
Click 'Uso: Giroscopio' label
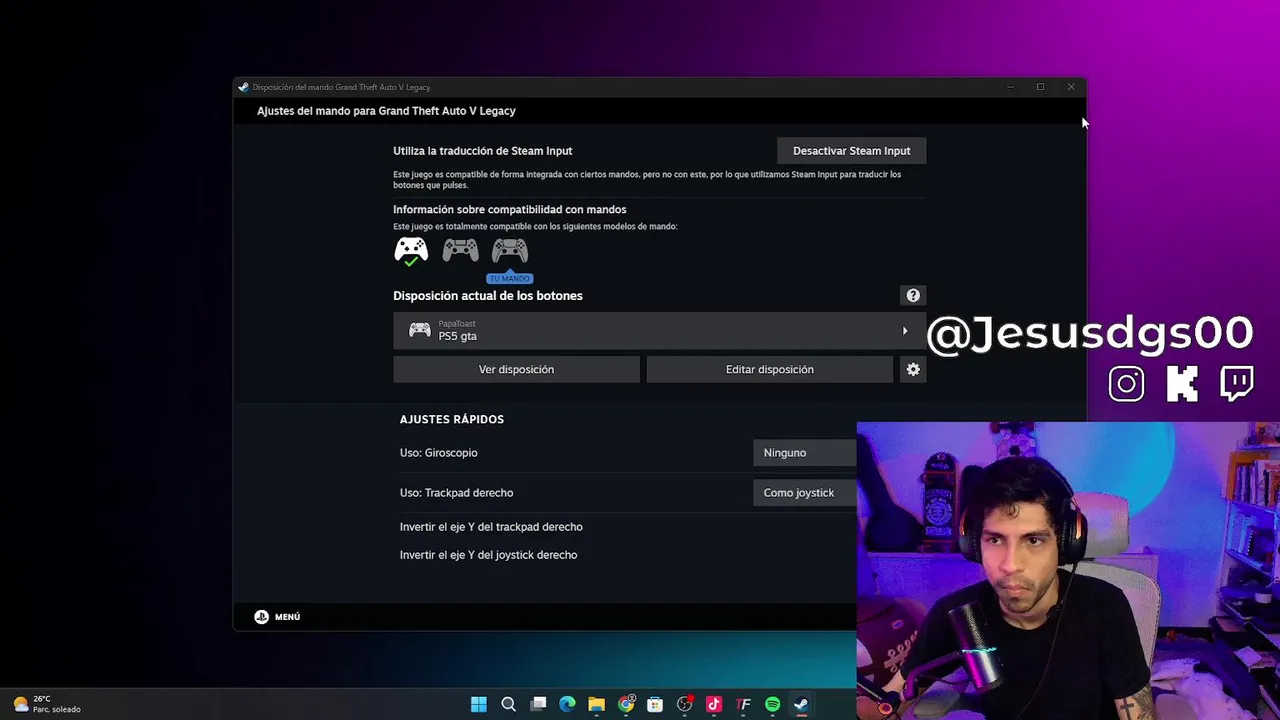pyautogui.click(x=438, y=453)
